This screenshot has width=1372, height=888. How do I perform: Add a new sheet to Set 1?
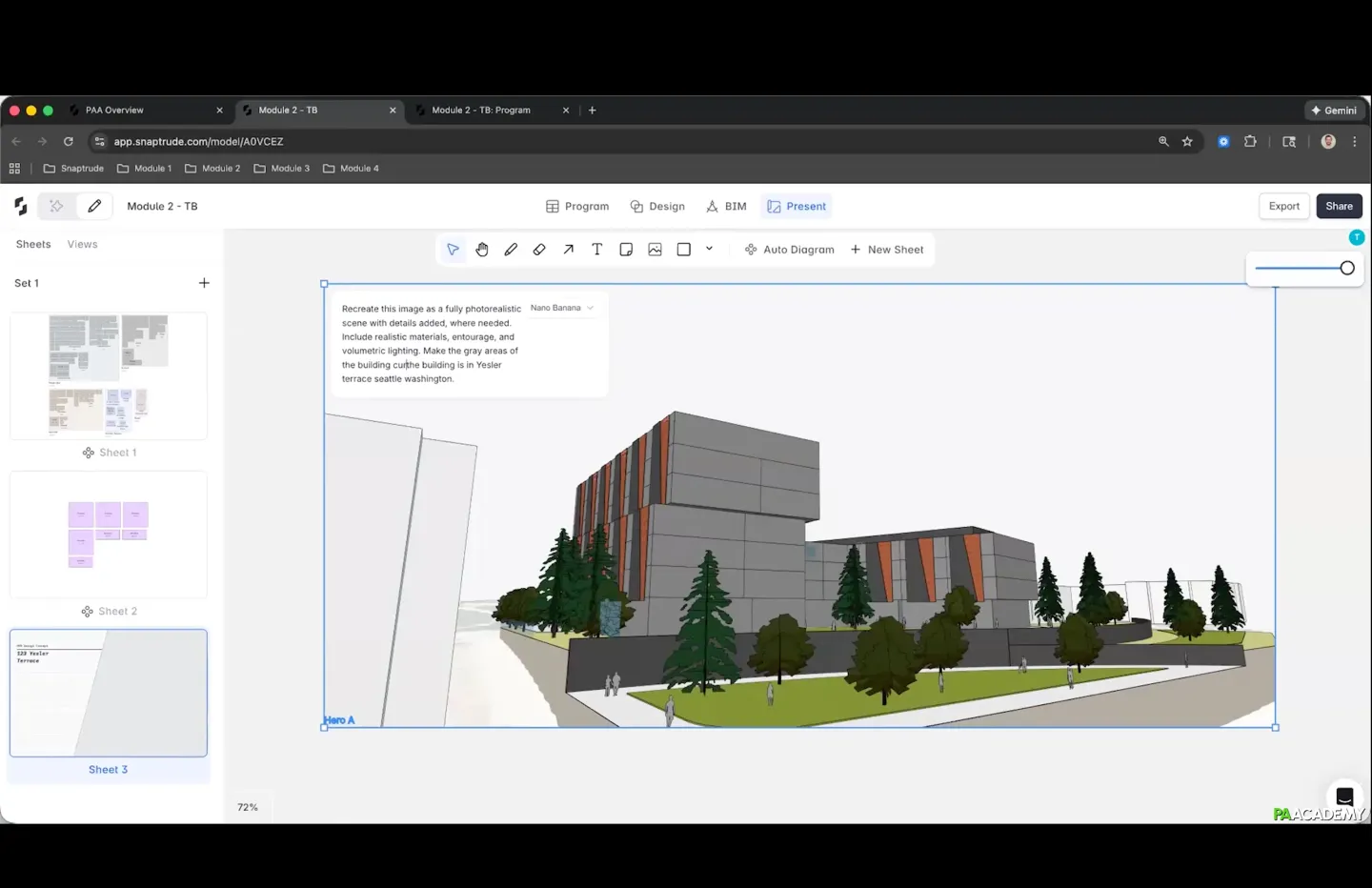(x=204, y=283)
